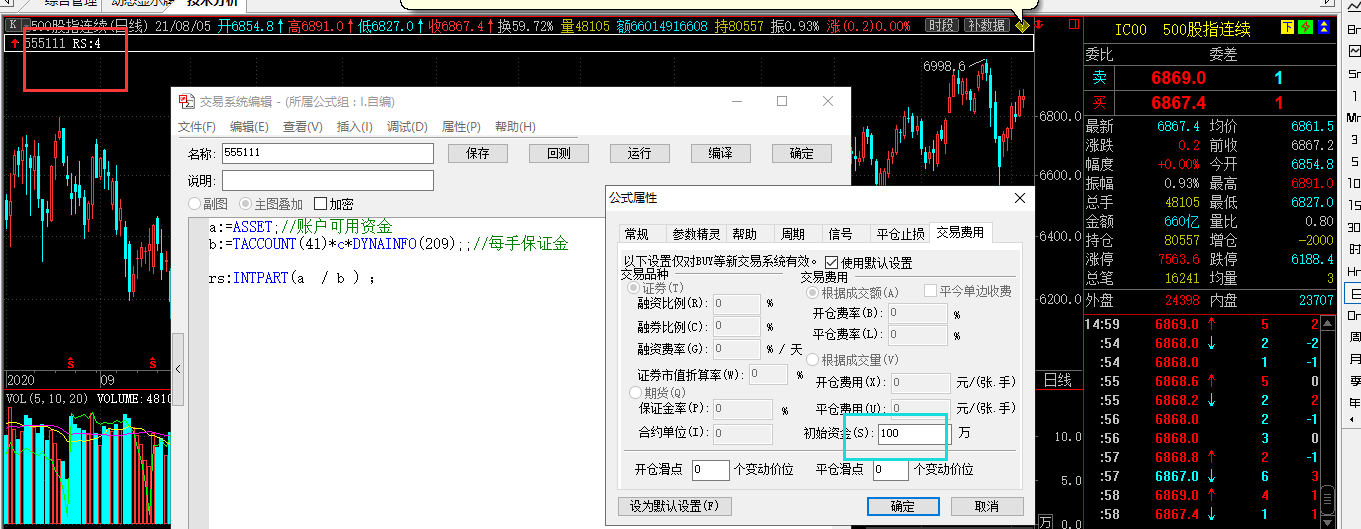
Task: Click the yellow diamond marker icon above chart
Action: (1022, 25)
